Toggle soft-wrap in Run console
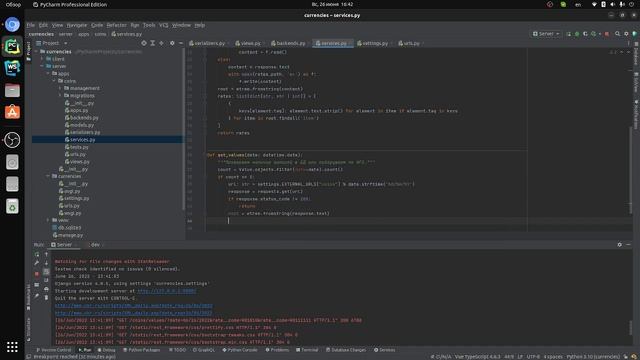Screen dimensions: 640x360 pyautogui.click(x=46, y=272)
